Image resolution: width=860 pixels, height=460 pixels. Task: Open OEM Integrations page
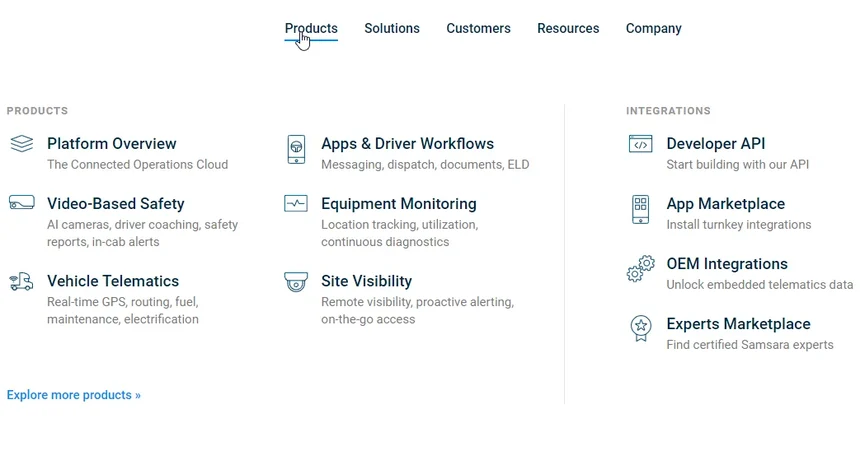[727, 264]
